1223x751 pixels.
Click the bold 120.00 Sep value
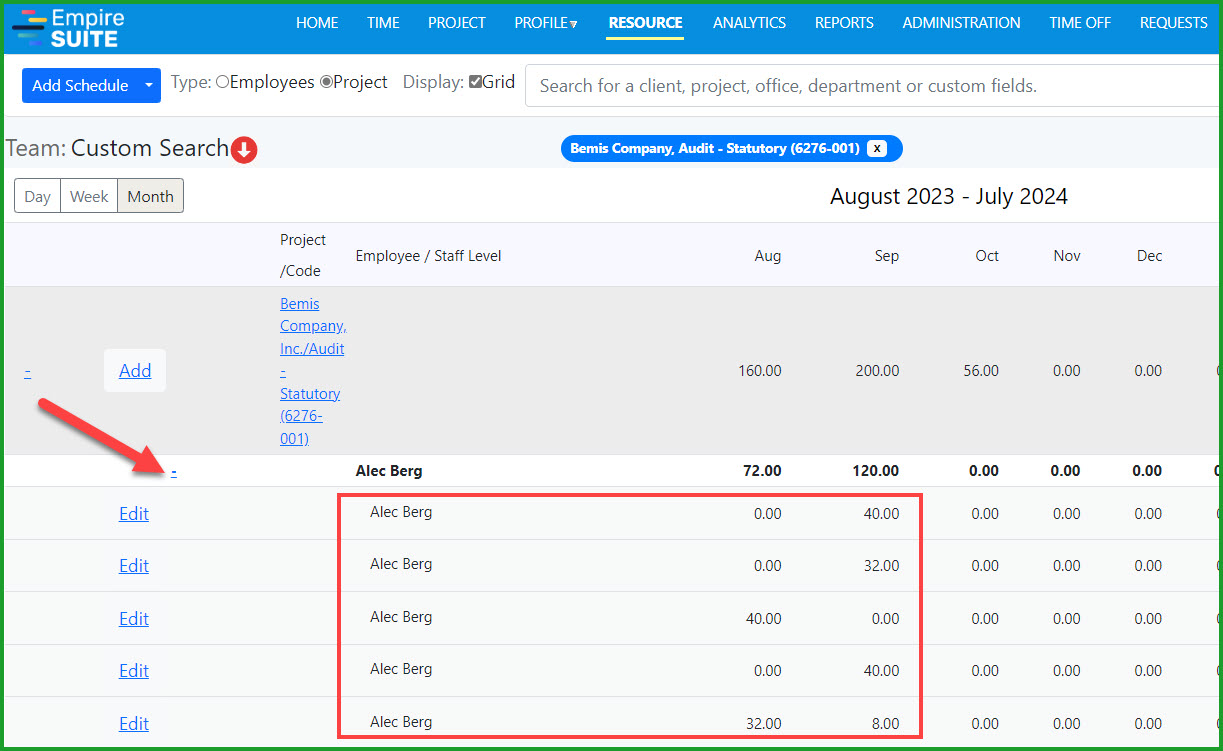[877, 471]
